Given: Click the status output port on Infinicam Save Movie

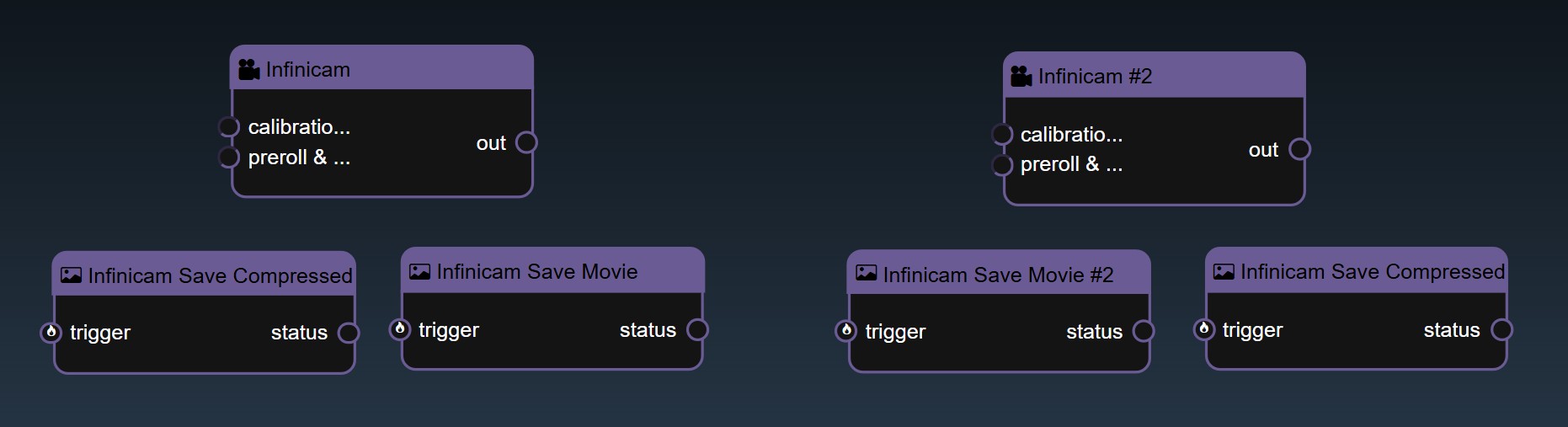Looking at the screenshot, I should tap(697, 329).
